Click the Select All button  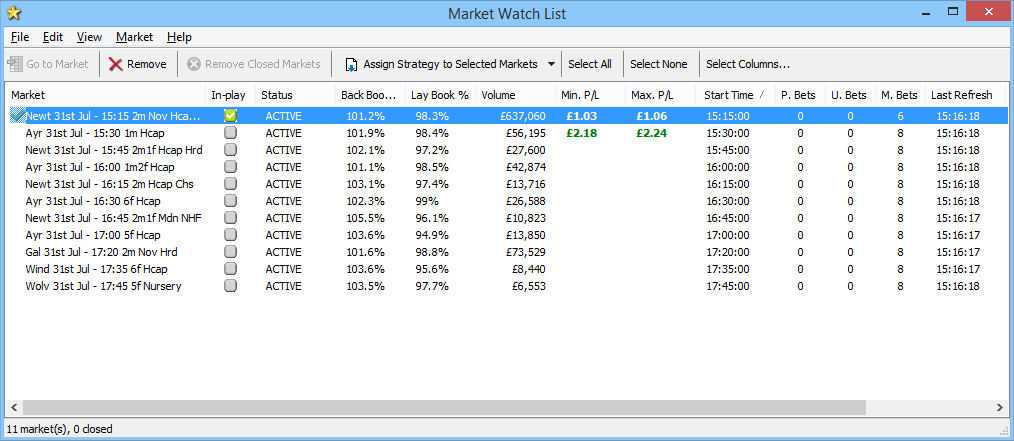pyautogui.click(x=589, y=64)
